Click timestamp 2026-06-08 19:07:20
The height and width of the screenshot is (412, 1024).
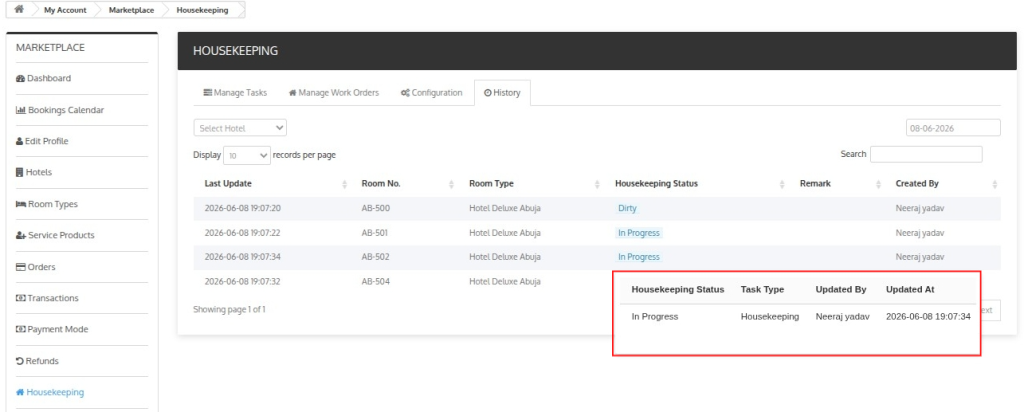pyautogui.click(x=242, y=209)
